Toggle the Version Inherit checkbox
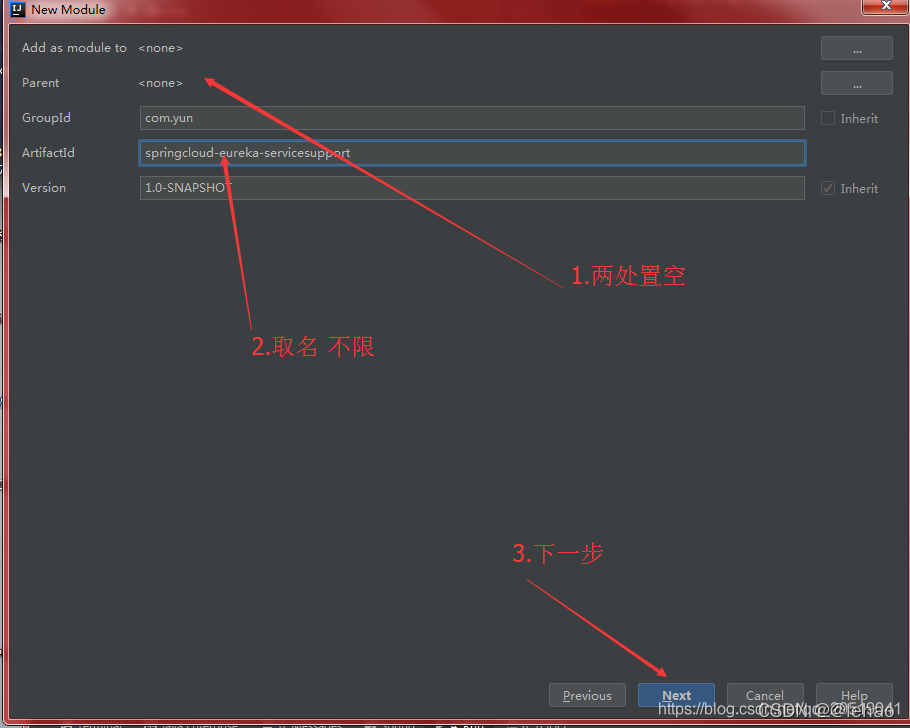The width and height of the screenshot is (910, 728). [x=828, y=188]
